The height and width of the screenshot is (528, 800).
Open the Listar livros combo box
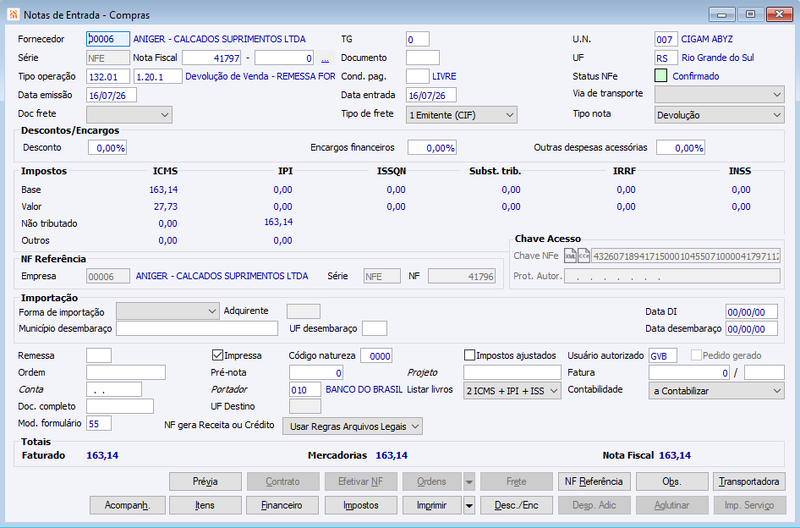pos(512,391)
